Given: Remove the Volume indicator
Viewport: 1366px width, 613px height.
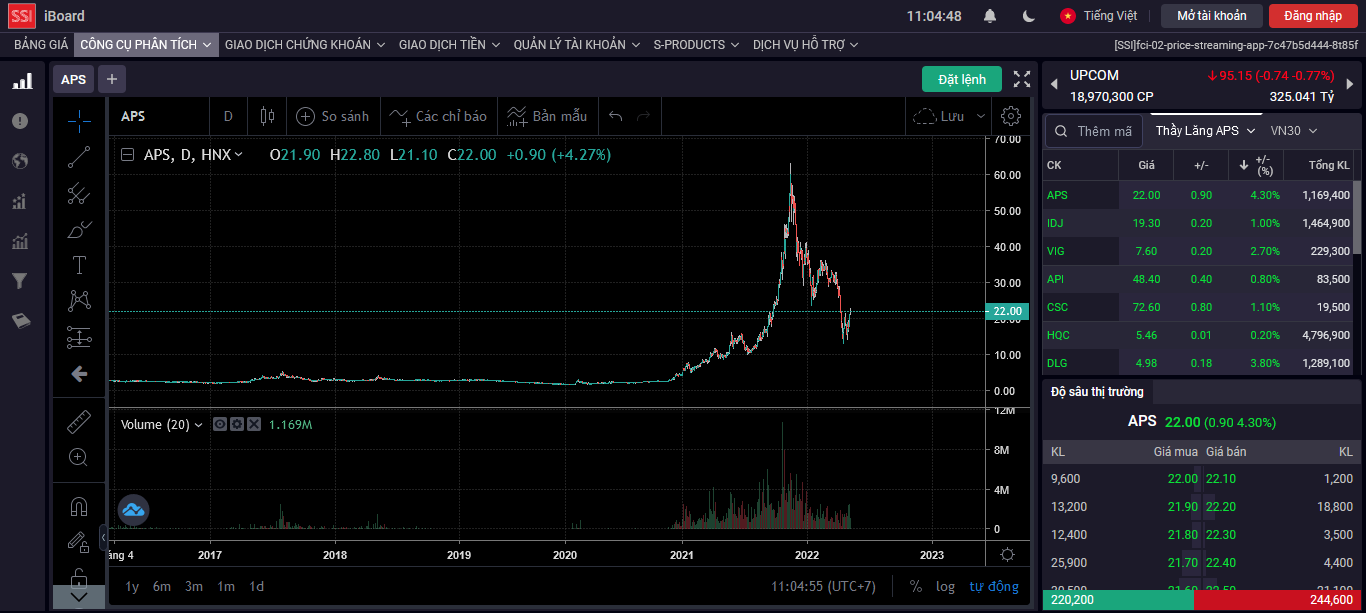Looking at the screenshot, I should click(254, 425).
